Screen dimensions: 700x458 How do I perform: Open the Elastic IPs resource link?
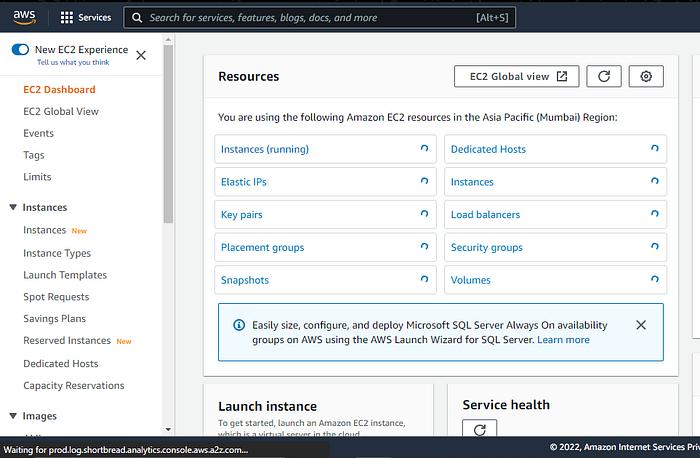point(244,182)
